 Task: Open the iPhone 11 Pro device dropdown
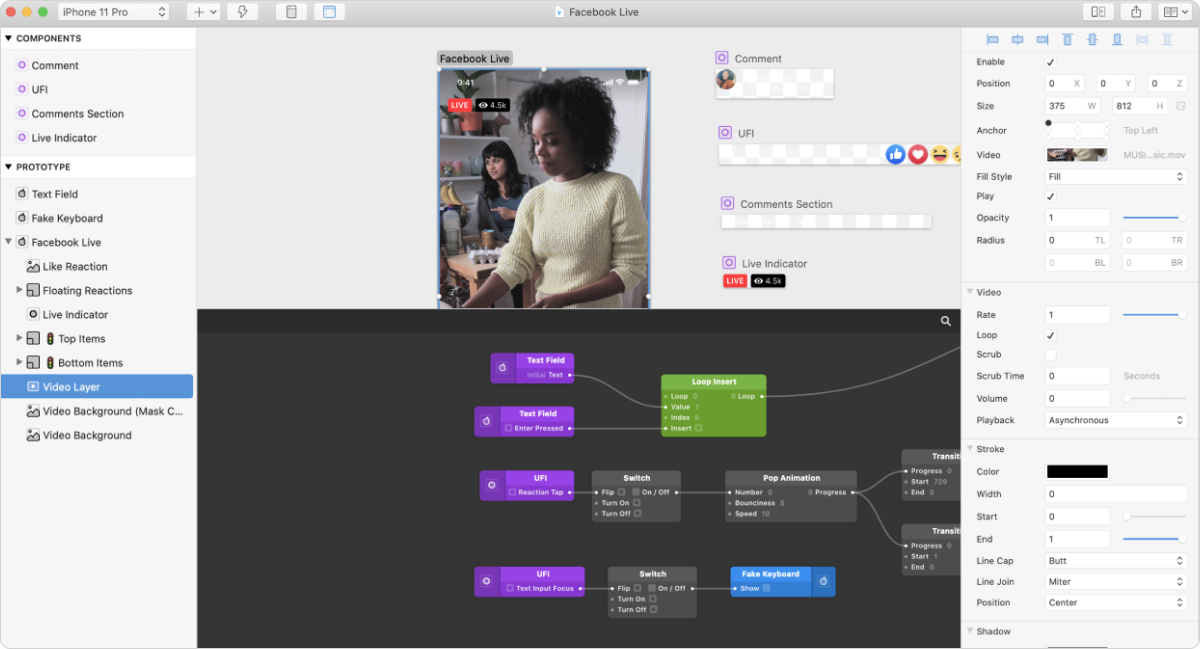pyautogui.click(x=113, y=12)
